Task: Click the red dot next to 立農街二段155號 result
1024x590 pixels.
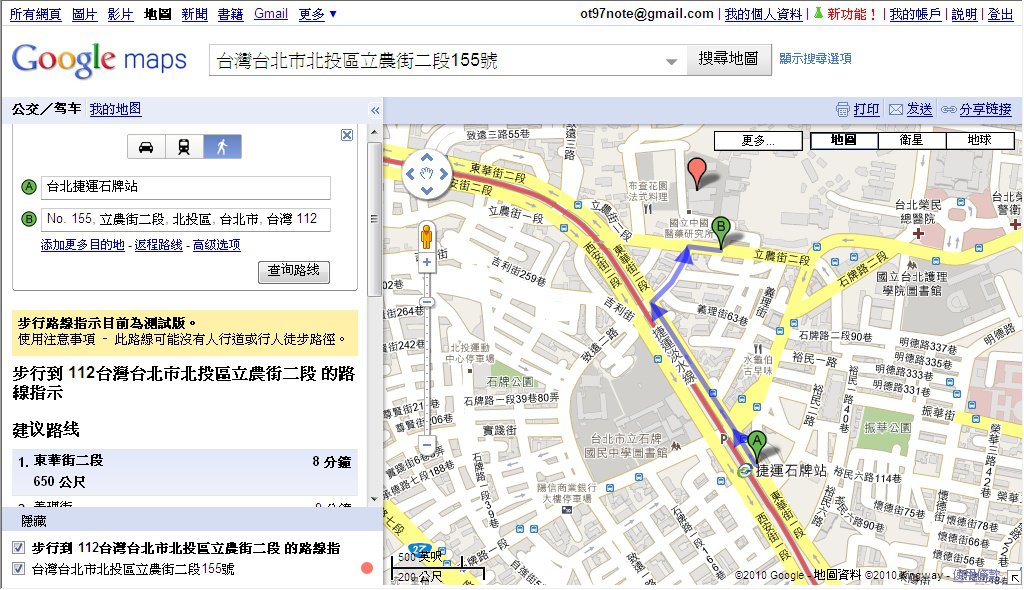Action: tap(367, 568)
